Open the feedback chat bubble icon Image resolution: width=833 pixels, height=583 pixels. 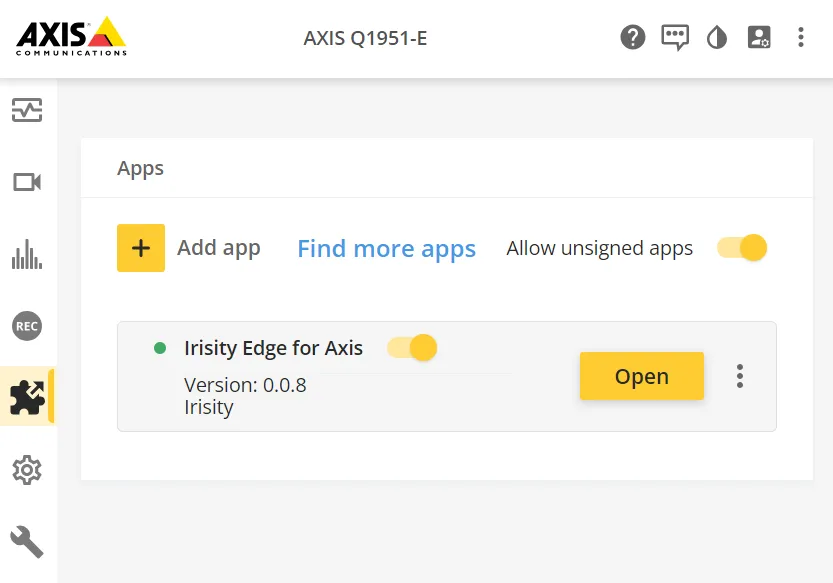coord(675,38)
